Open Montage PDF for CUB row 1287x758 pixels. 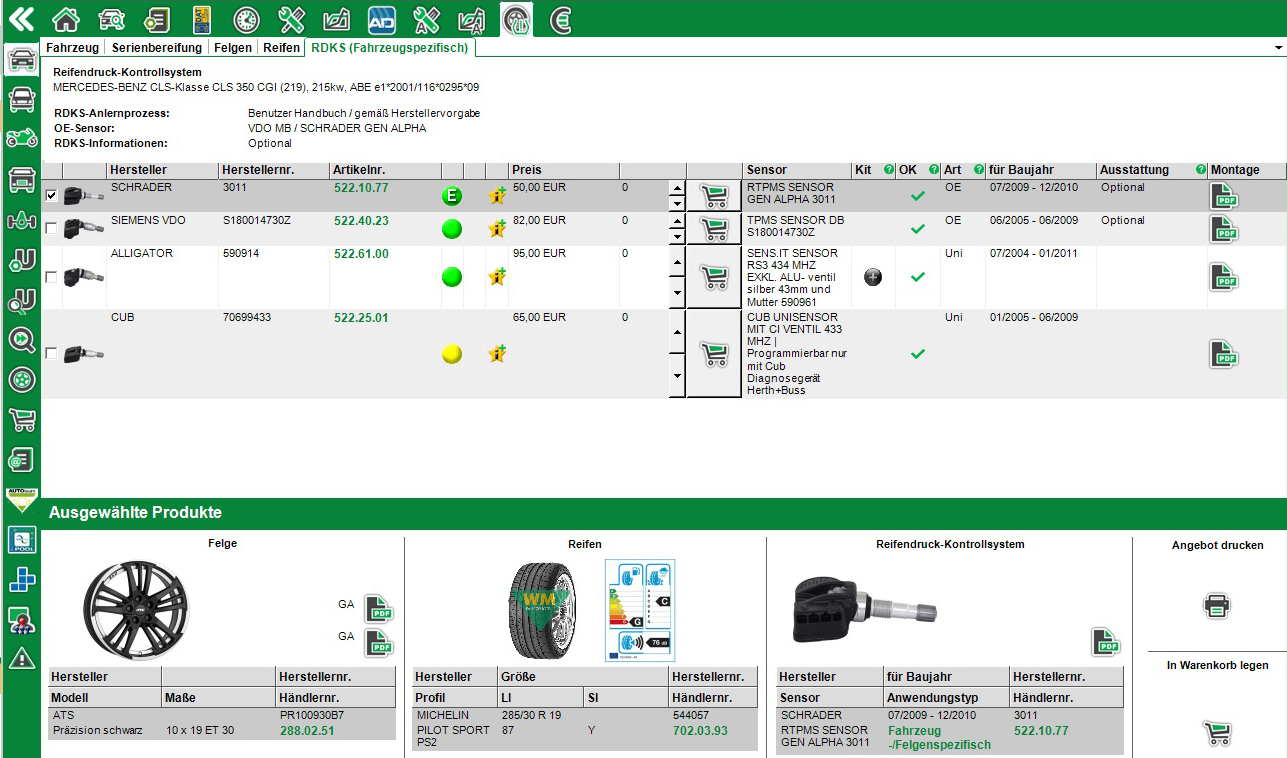pos(1224,354)
